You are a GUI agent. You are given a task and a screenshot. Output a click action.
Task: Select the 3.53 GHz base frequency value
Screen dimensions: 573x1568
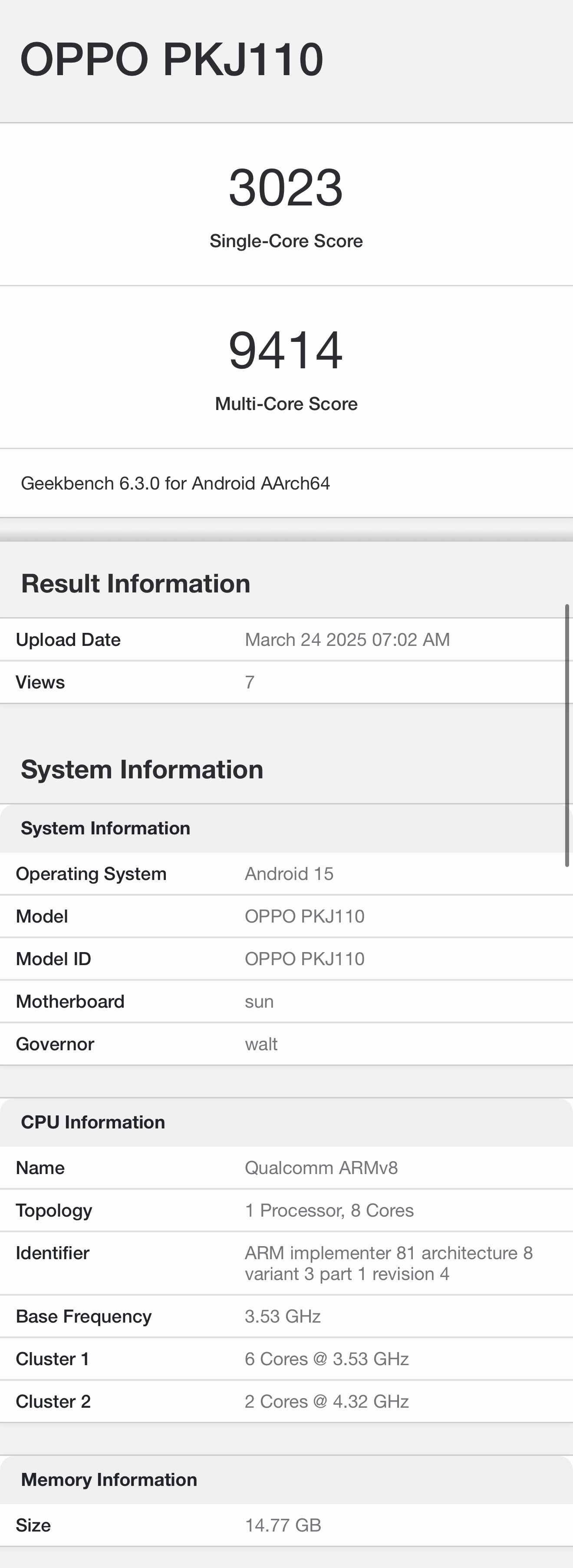point(283,1317)
